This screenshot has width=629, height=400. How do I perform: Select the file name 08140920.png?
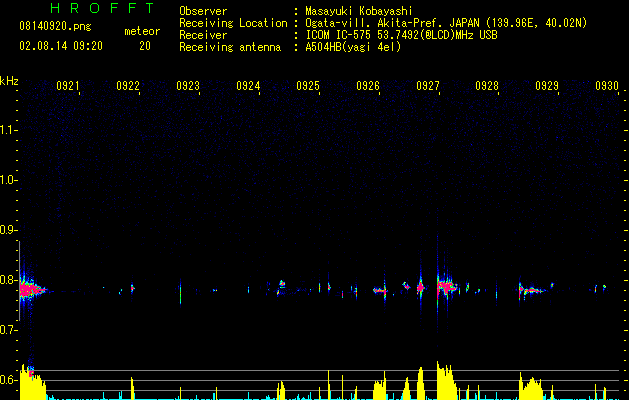click(x=55, y=26)
